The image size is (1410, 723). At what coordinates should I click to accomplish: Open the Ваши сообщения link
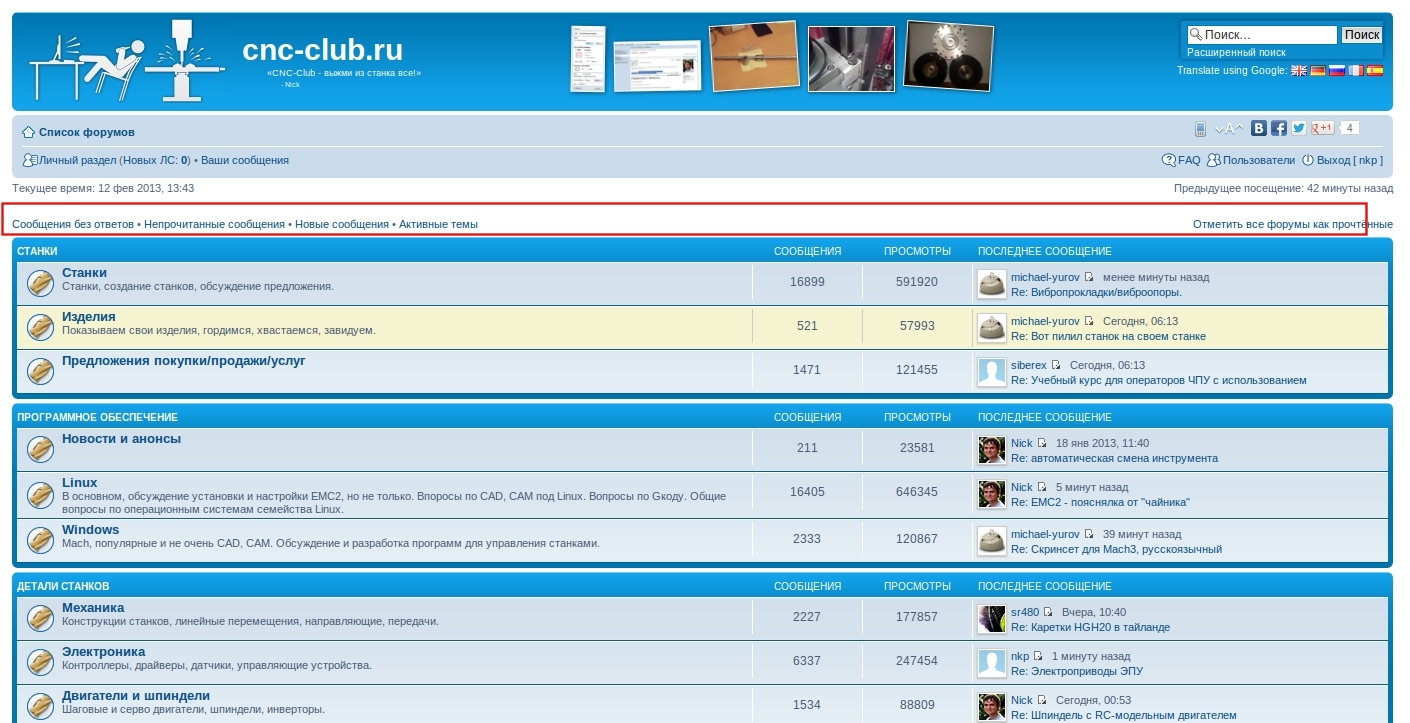(245, 160)
